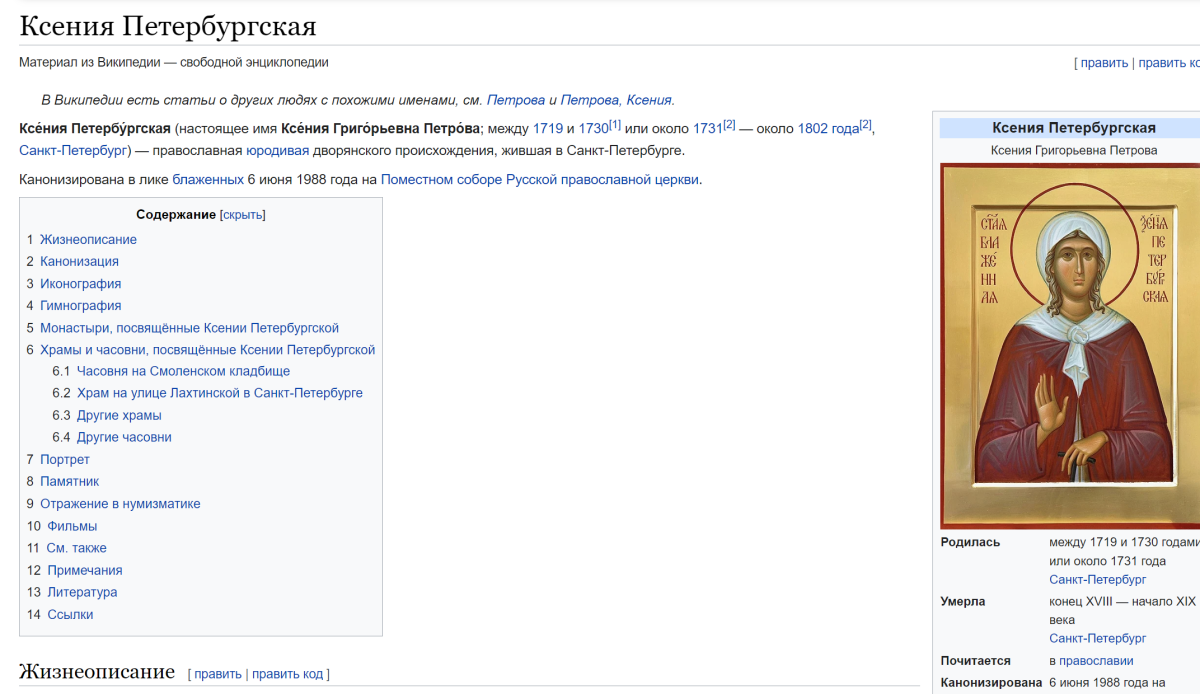
Task: Open the icon image of Ксения Петербургская
Action: tap(1070, 346)
